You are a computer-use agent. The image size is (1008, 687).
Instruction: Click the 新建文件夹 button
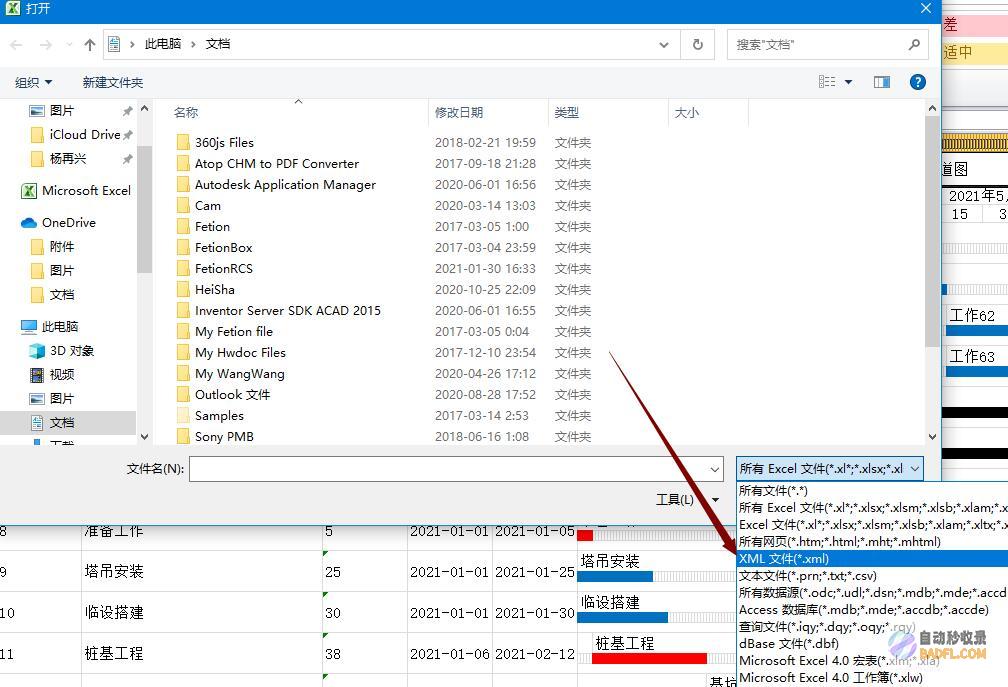pos(112,82)
